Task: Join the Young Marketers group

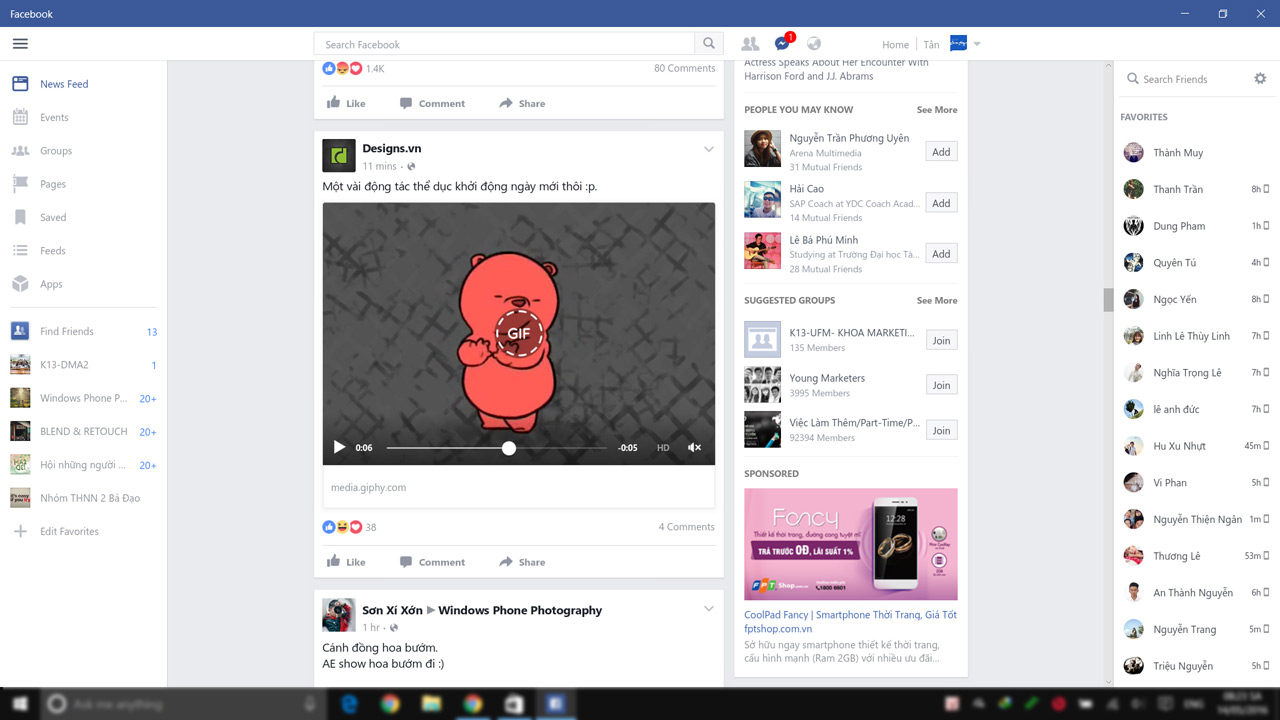Action: click(940, 384)
